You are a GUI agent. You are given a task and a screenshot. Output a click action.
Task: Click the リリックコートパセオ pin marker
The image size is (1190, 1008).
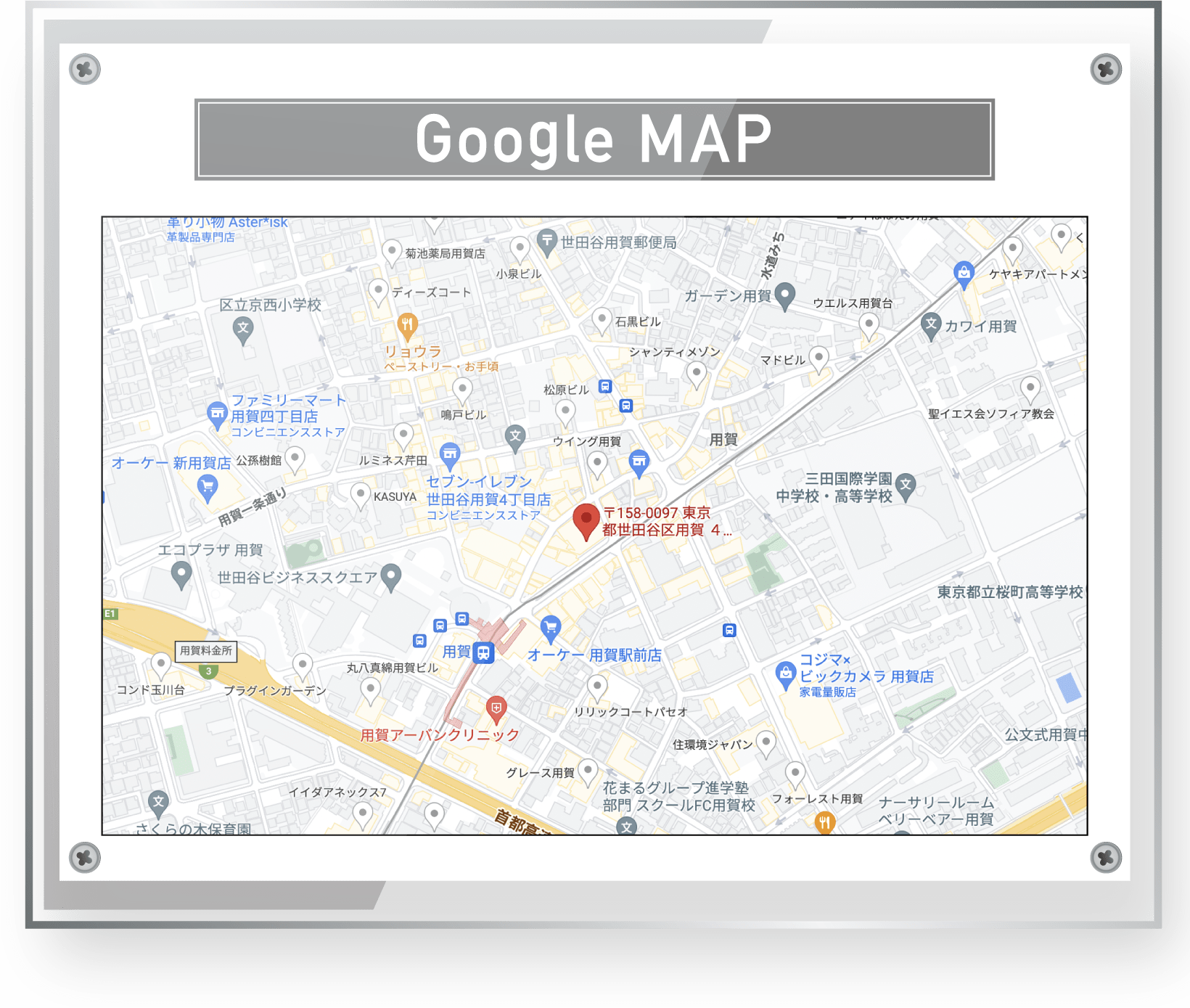[597, 689]
